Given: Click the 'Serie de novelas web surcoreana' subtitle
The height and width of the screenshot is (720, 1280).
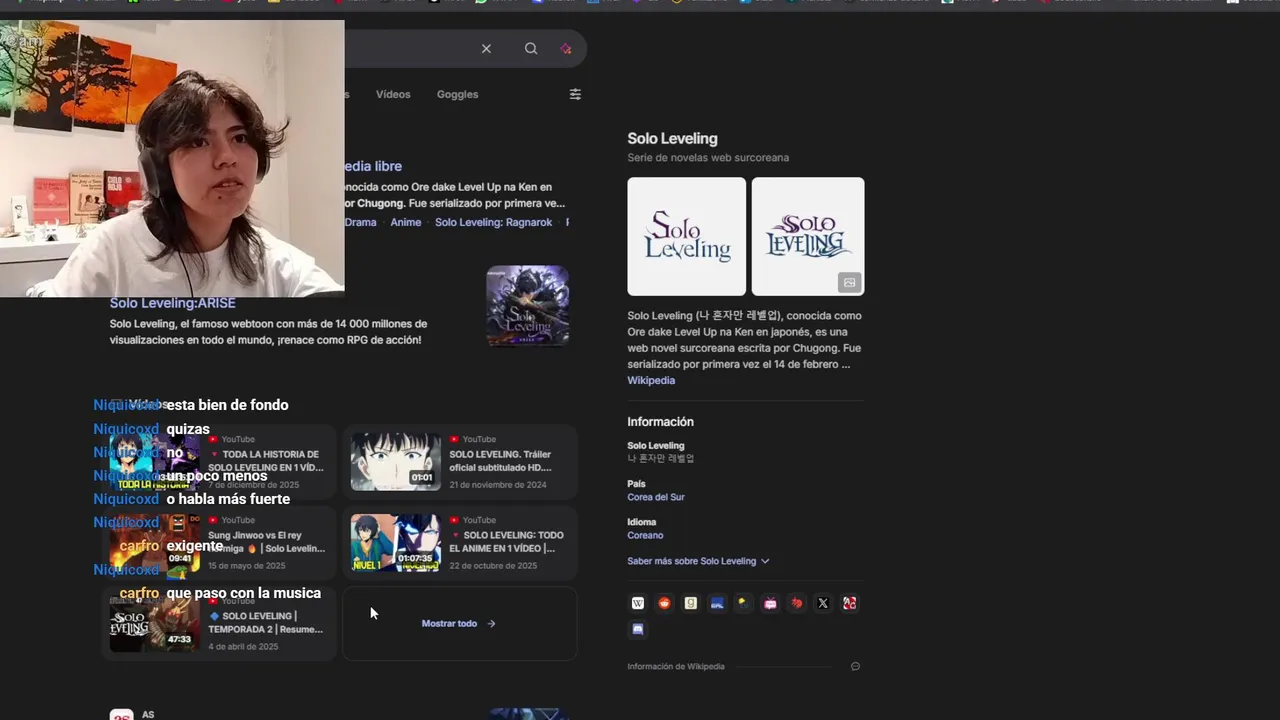Looking at the screenshot, I should point(708,158).
